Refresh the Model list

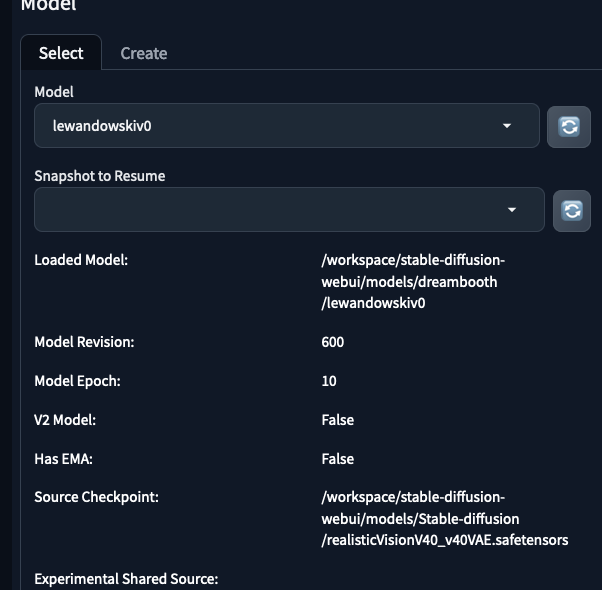pos(569,127)
